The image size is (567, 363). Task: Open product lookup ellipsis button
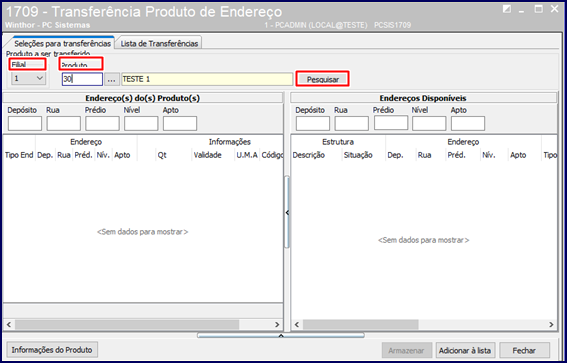click(112, 79)
